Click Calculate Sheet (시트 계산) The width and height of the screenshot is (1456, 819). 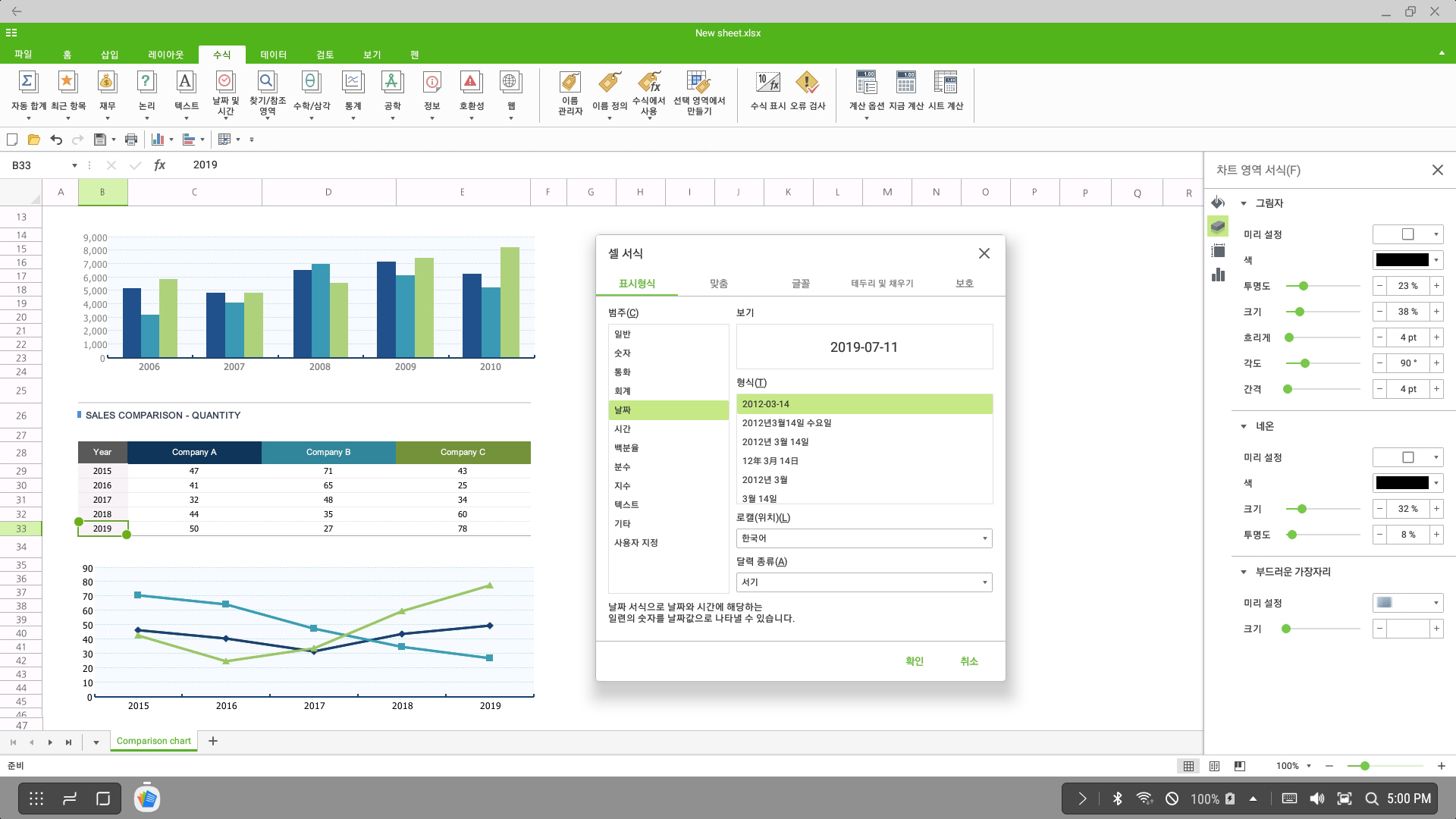[x=946, y=92]
